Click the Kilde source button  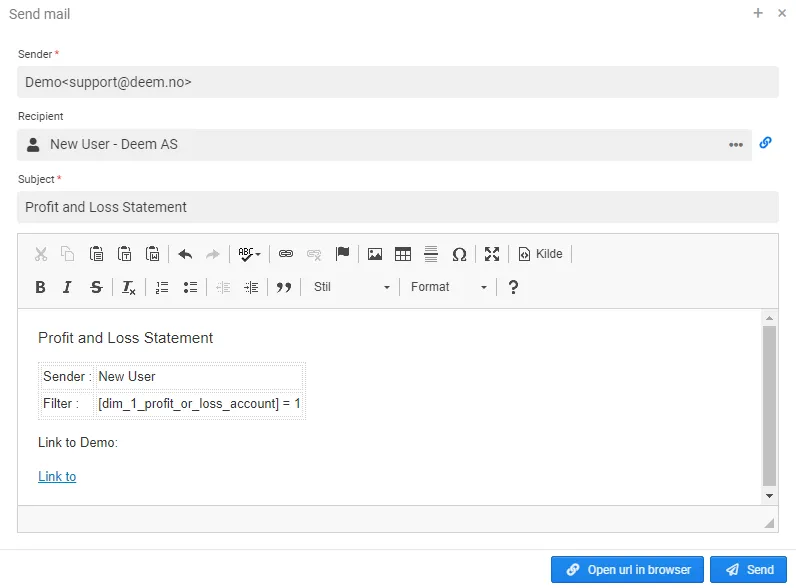540,254
